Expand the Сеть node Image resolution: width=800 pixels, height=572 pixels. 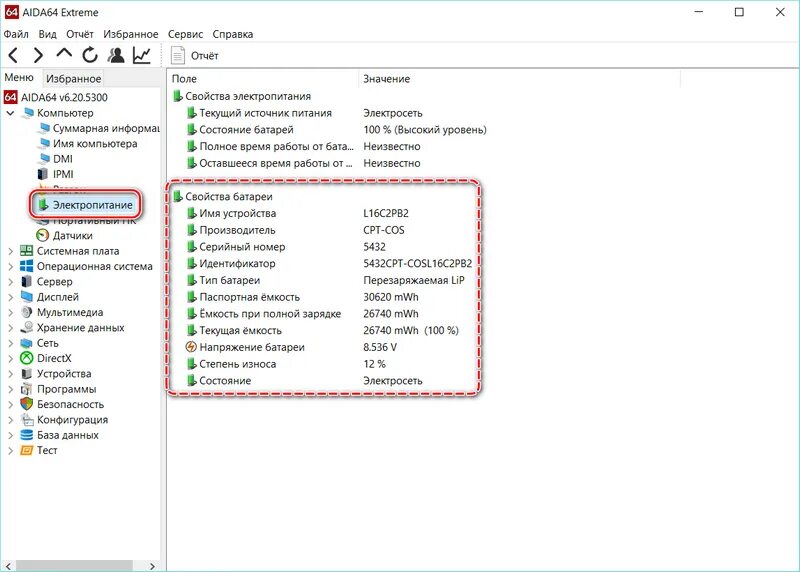coord(10,343)
